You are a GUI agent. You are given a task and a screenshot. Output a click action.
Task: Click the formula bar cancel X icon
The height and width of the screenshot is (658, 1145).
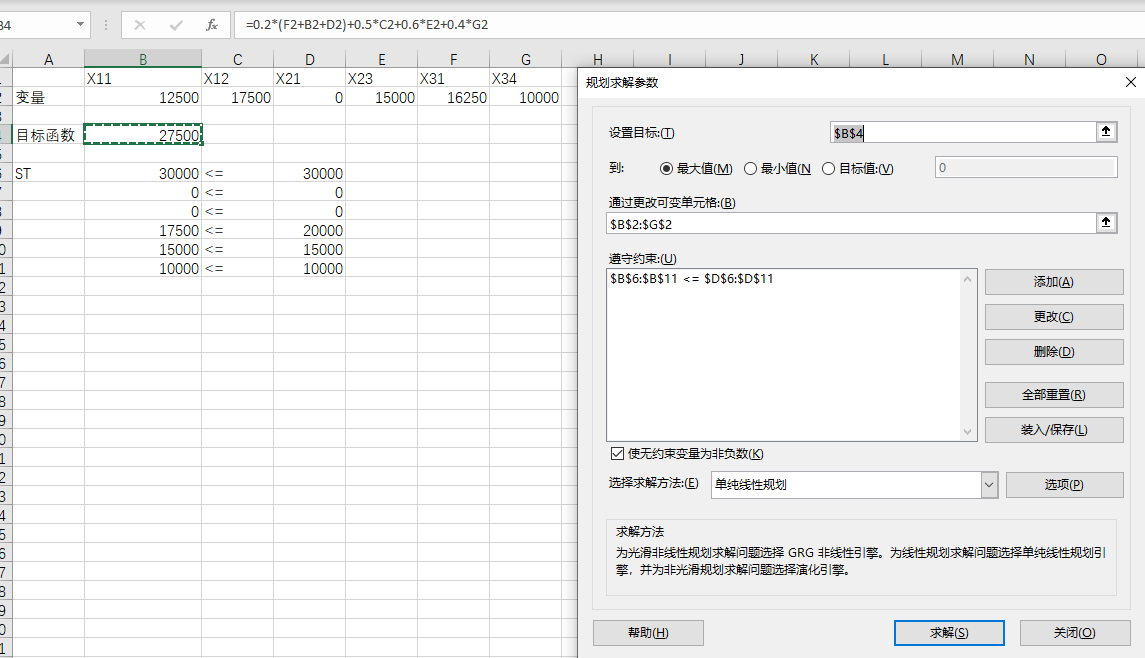(140, 24)
